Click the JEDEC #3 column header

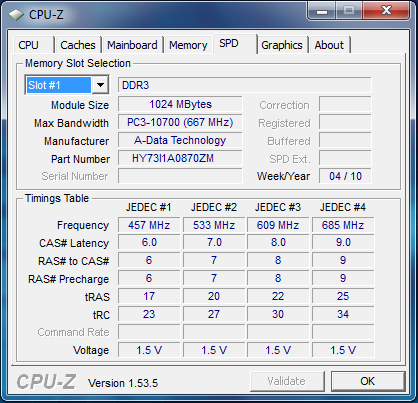[278, 207]
